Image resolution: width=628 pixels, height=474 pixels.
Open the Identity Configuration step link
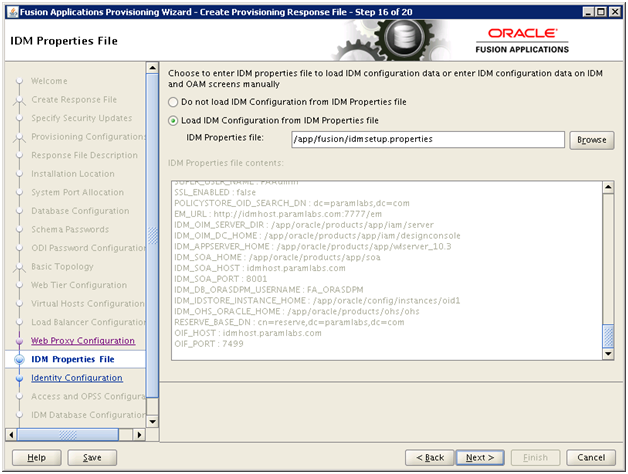coord(77,378)
